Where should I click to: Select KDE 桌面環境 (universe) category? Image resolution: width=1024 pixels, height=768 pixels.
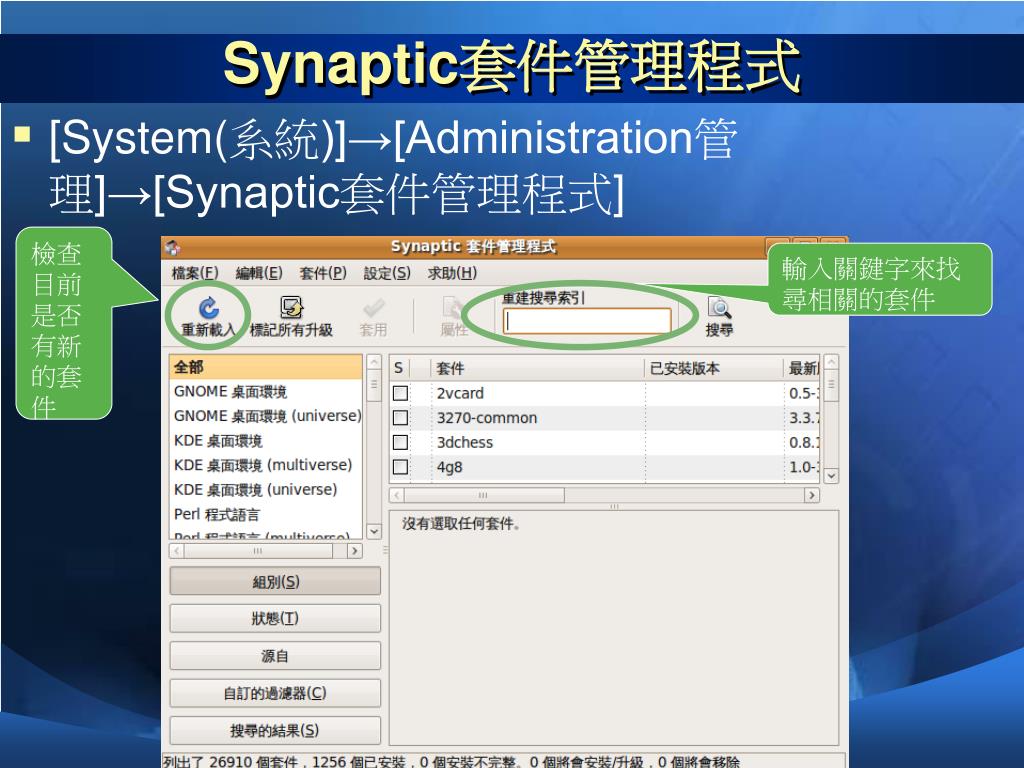(266, 490)
